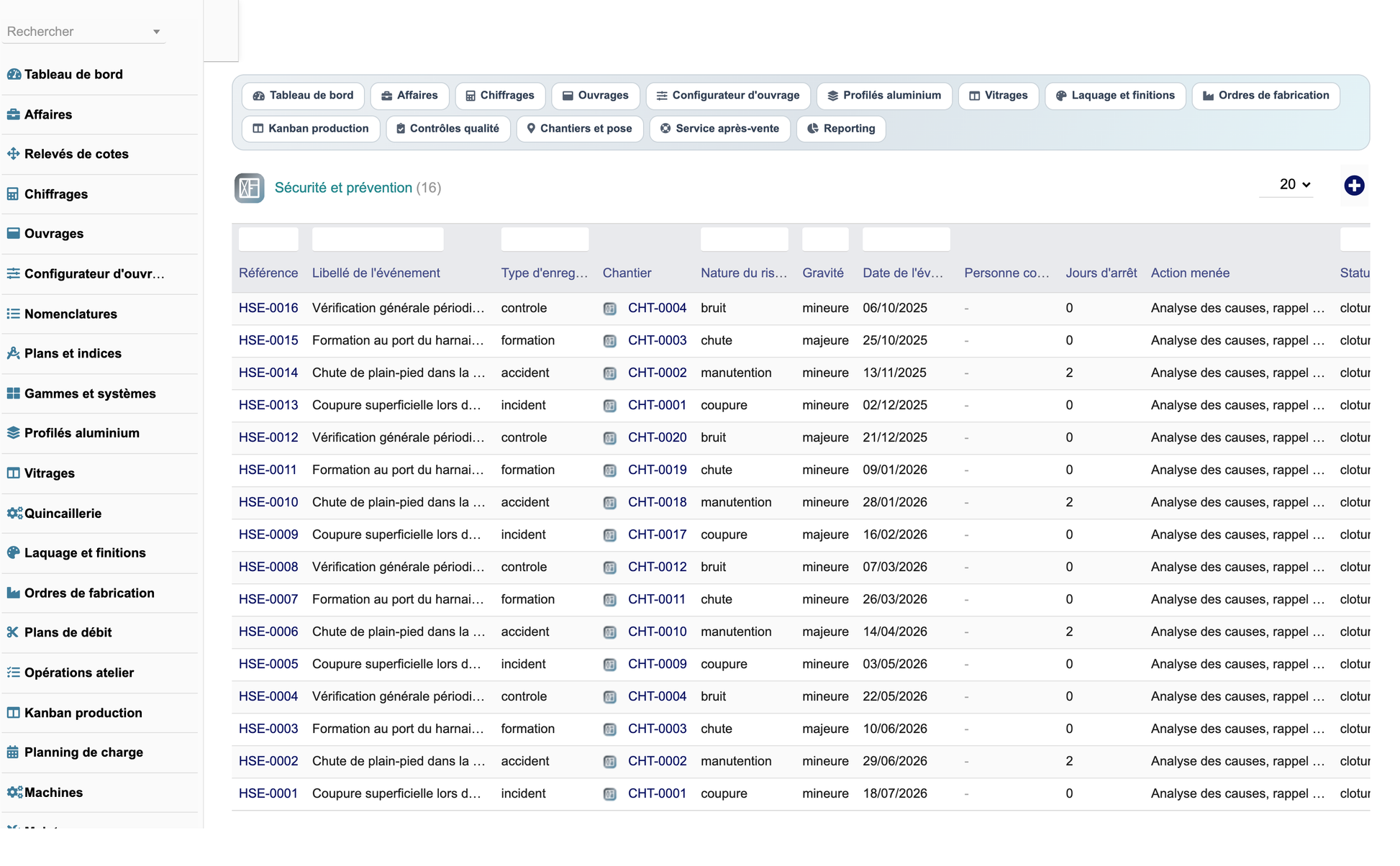The height and width of the screenshot is (866, 1400).
Task: Open Chantiers et pose top tab
Action: tap(580, 129)
